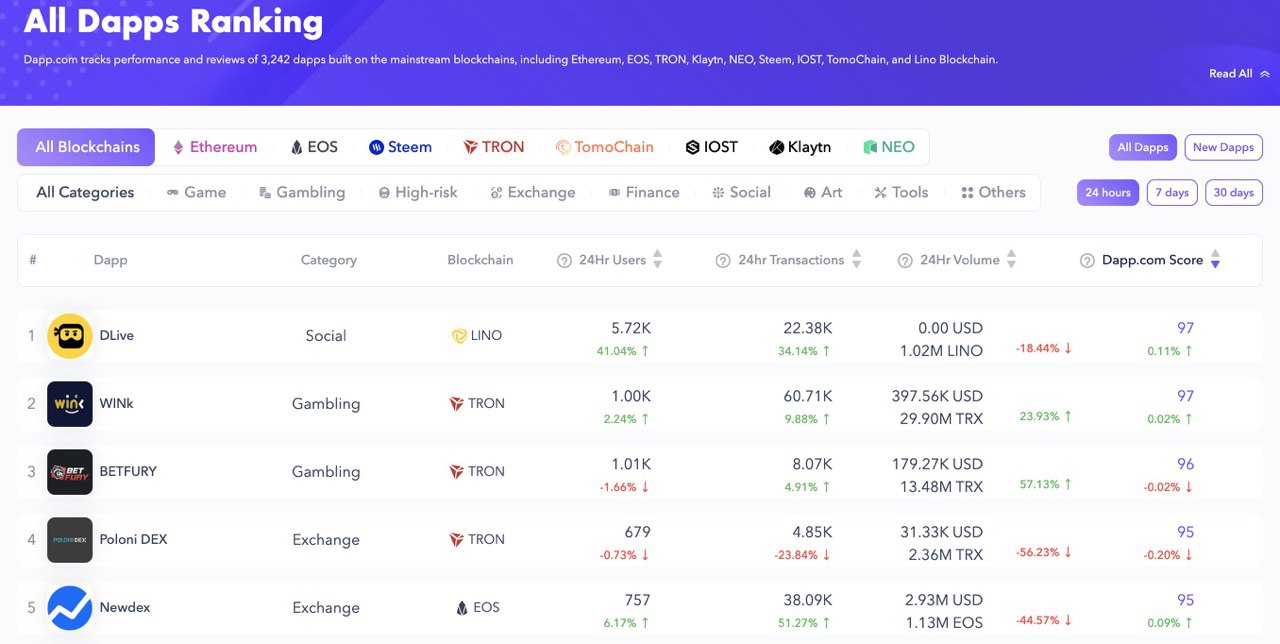This screenshot has height=644, width=1280.
Task: Filter by High-risk category
Action: click(418, 193)
